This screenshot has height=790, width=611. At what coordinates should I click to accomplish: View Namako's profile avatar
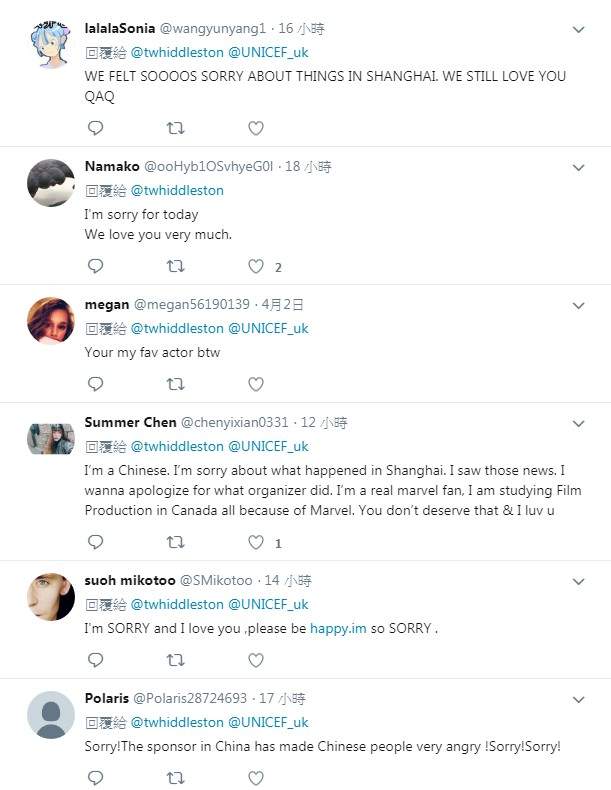50,183
